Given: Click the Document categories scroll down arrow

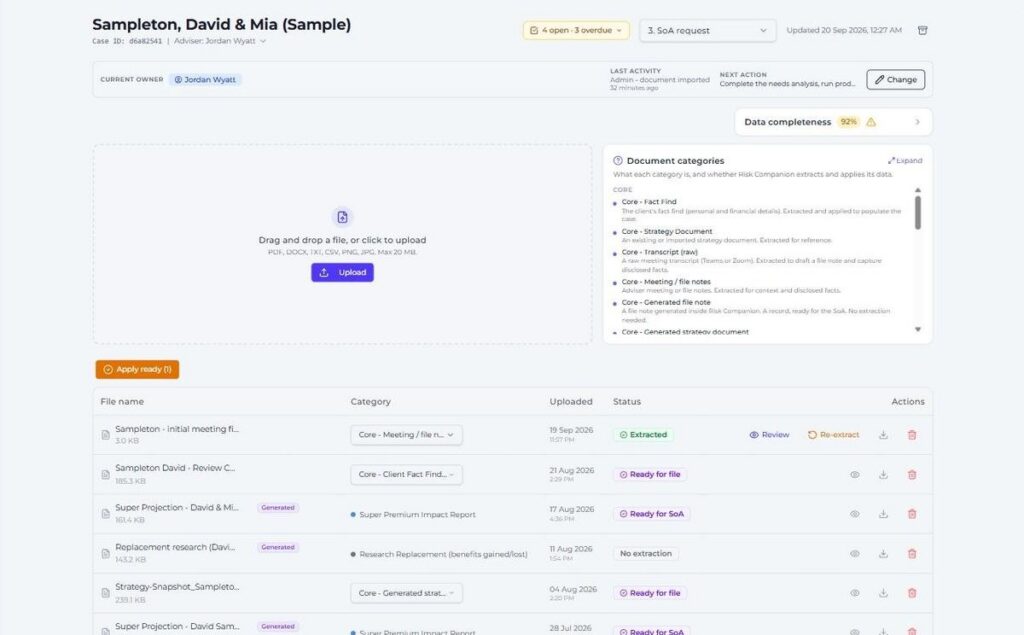Looking at the screenshot, I should [918, 329].
